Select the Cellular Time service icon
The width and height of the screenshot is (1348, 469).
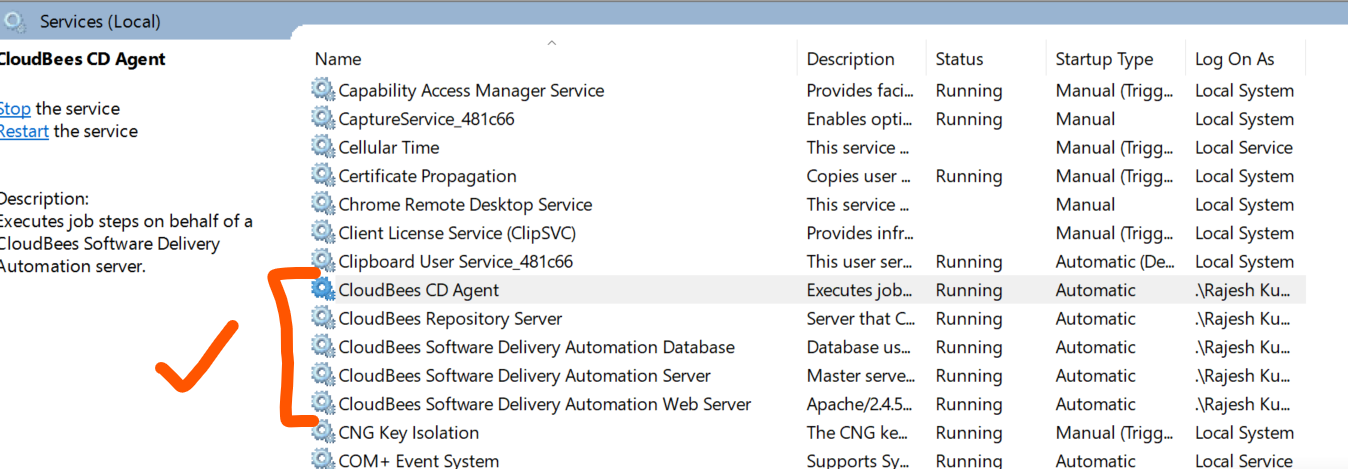click(323, 147)
